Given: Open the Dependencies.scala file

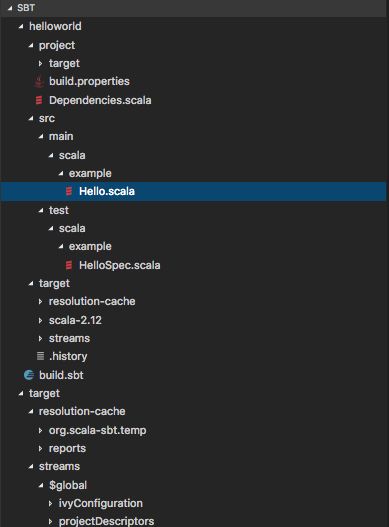Looking at the screenshot, I should [100, 100].
